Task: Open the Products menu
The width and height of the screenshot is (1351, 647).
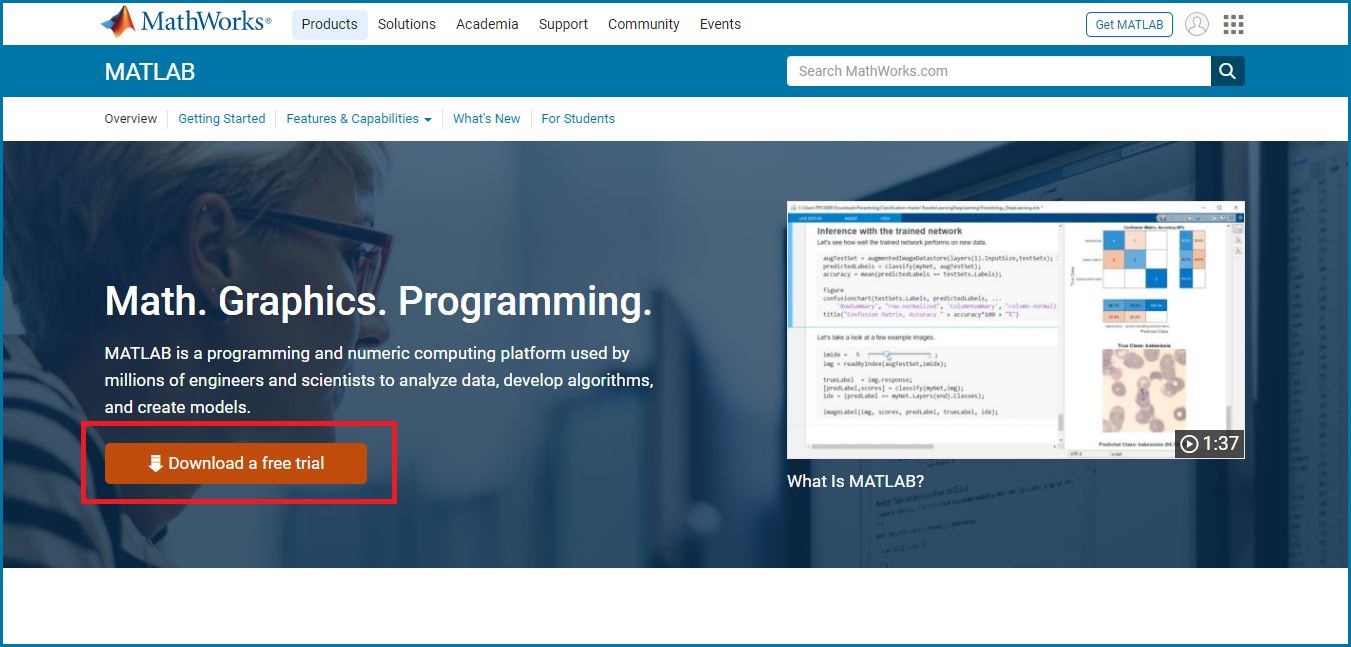Action: (x=330, y=24)
